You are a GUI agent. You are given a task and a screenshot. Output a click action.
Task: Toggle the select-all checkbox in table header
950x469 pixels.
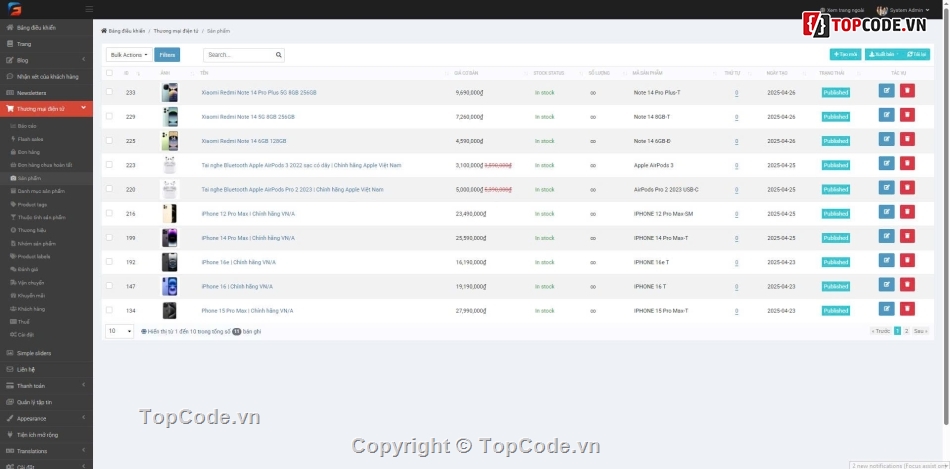(109, 73)
